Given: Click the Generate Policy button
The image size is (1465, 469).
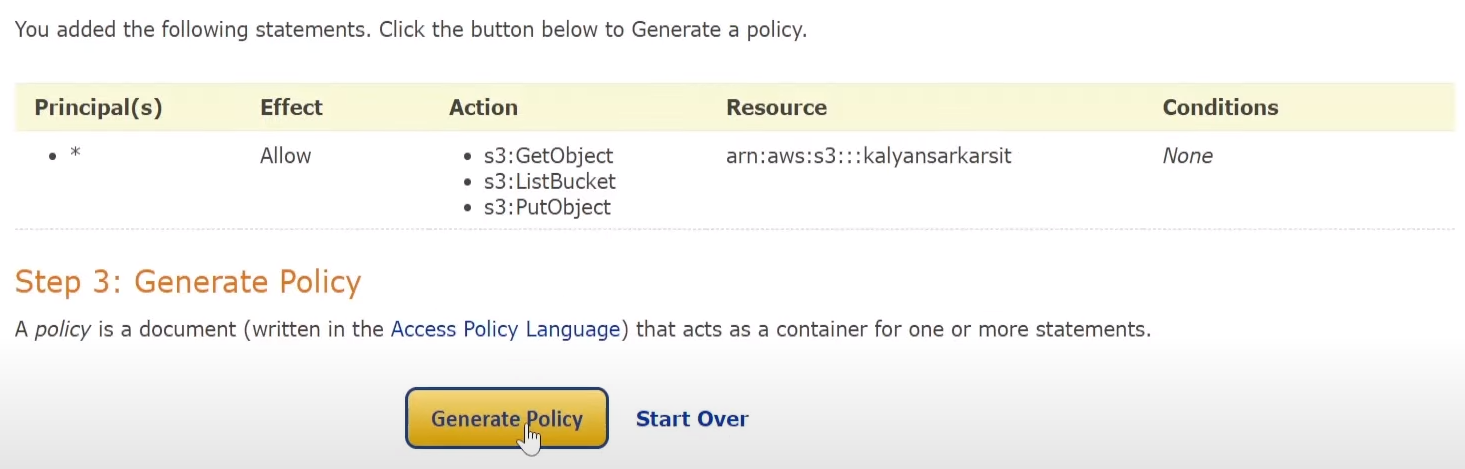Looking at the screenshot, I should [x=507, y=418].
